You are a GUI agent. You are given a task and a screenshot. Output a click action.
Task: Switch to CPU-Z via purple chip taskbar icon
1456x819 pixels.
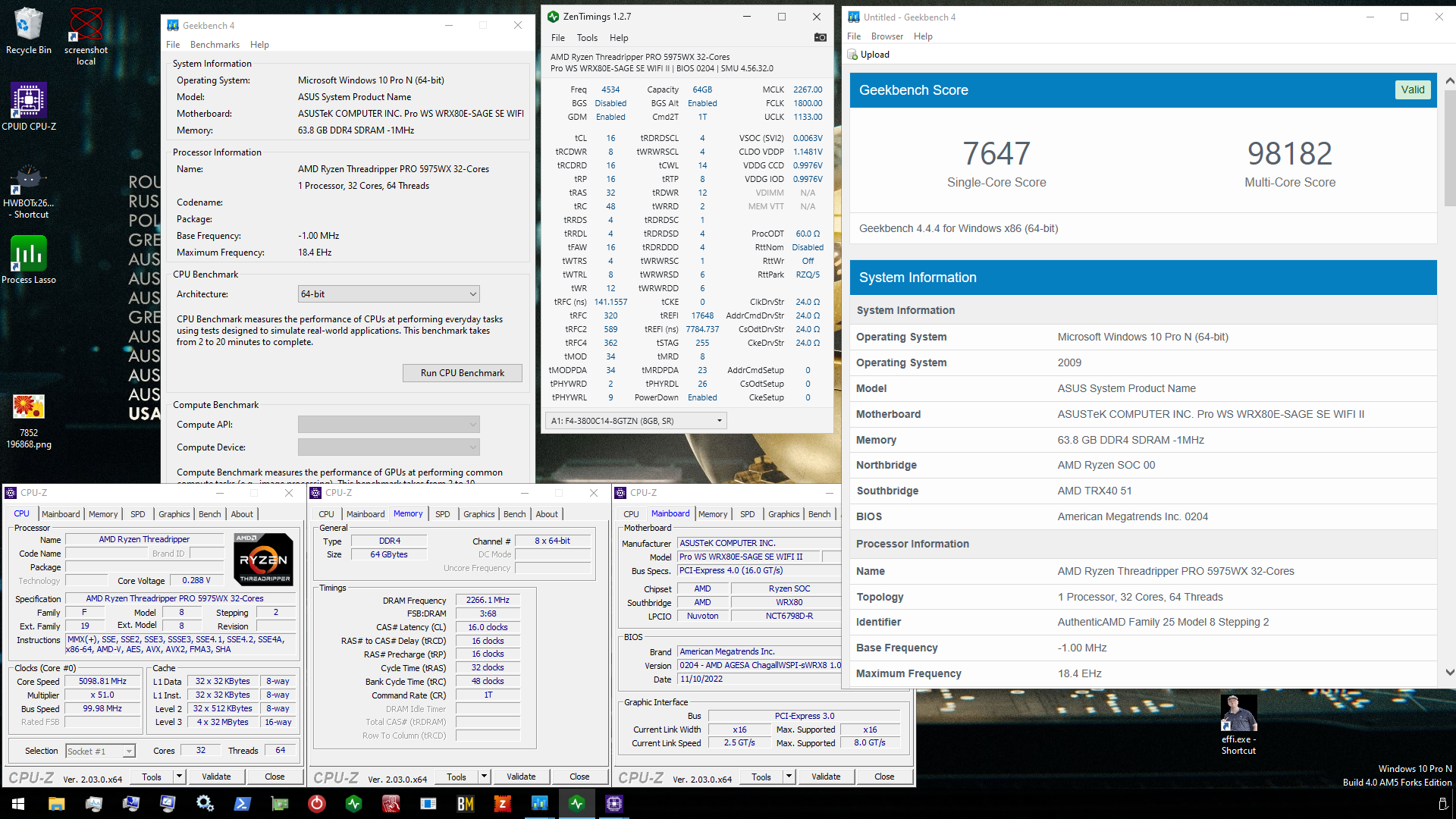click(613, 804)
